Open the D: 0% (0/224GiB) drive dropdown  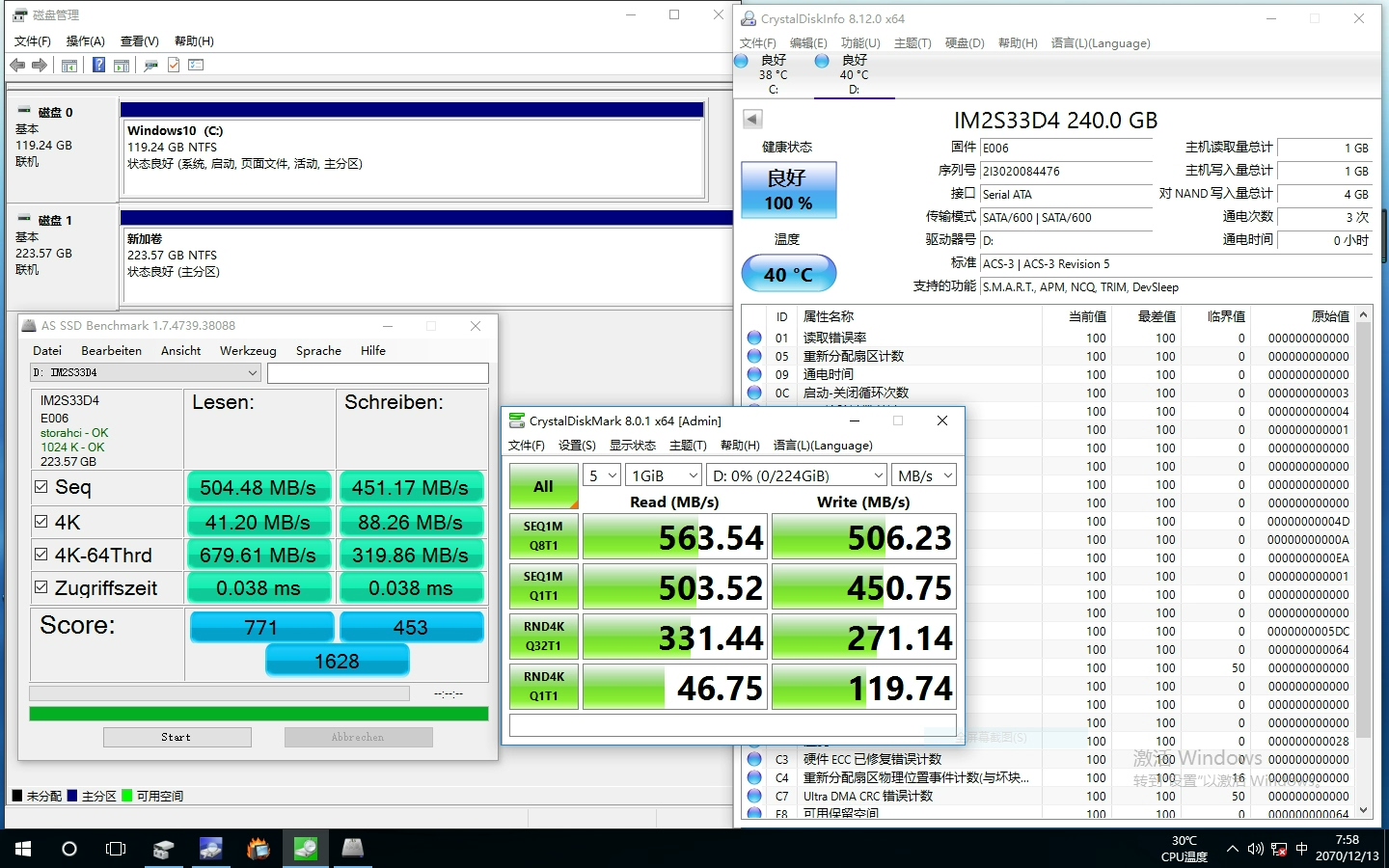(797, 475)
